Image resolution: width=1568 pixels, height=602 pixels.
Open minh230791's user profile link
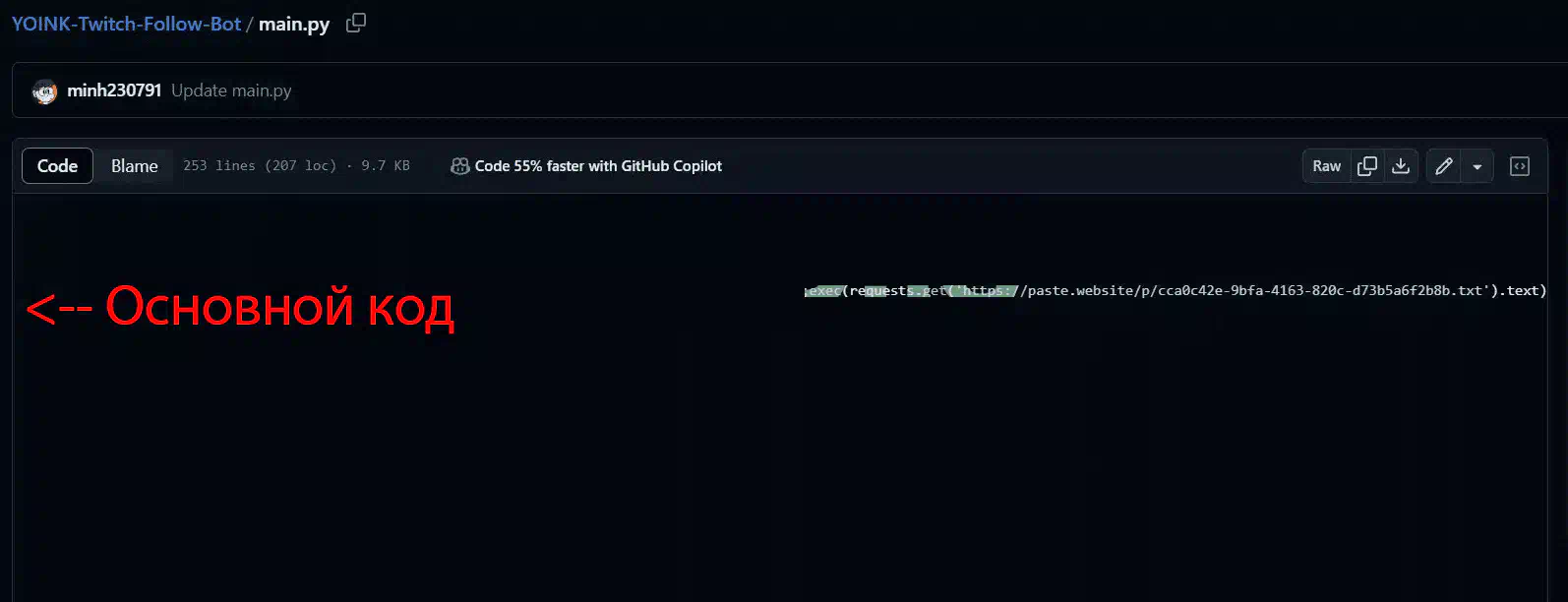click(114, 90)
